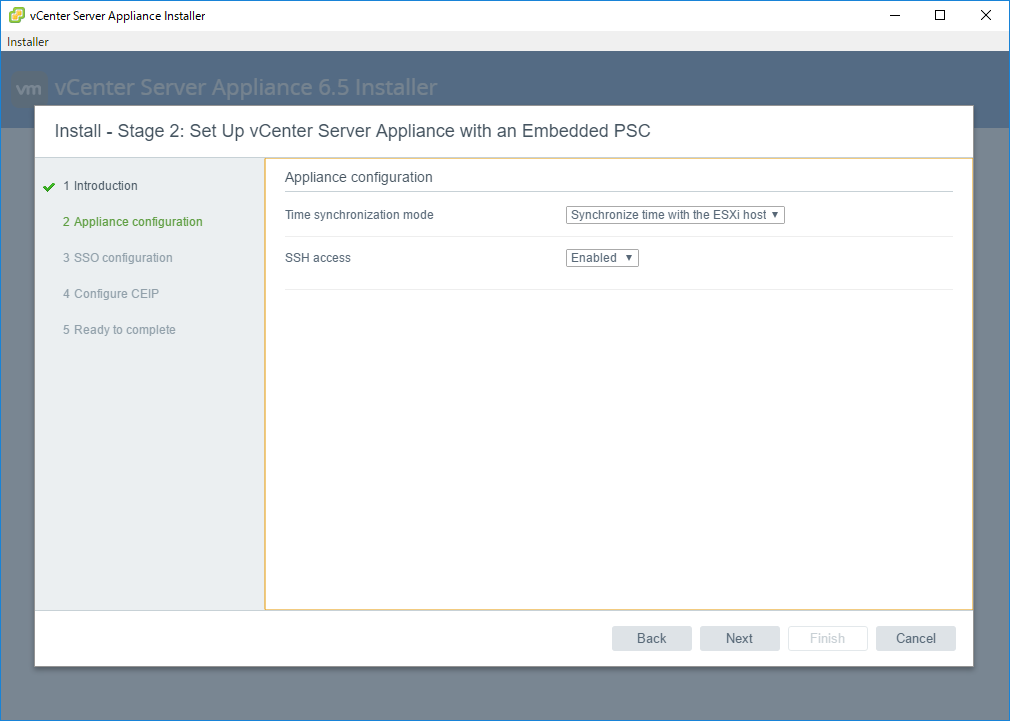Click the Finish button

coord(828,639)
